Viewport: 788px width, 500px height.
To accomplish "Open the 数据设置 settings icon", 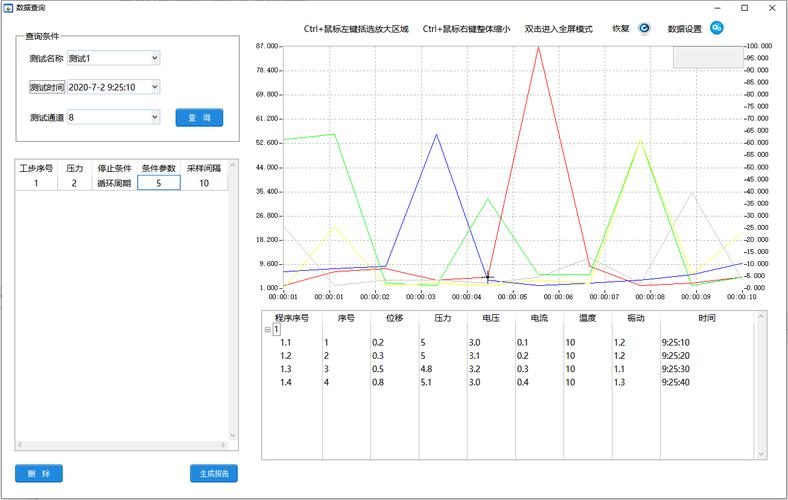I will (717, 28).
